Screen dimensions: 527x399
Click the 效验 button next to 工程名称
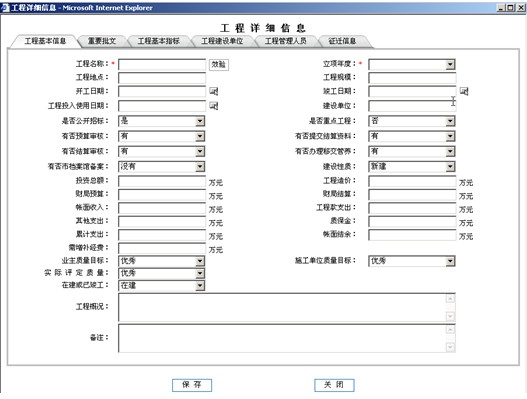tap(219, 65)
